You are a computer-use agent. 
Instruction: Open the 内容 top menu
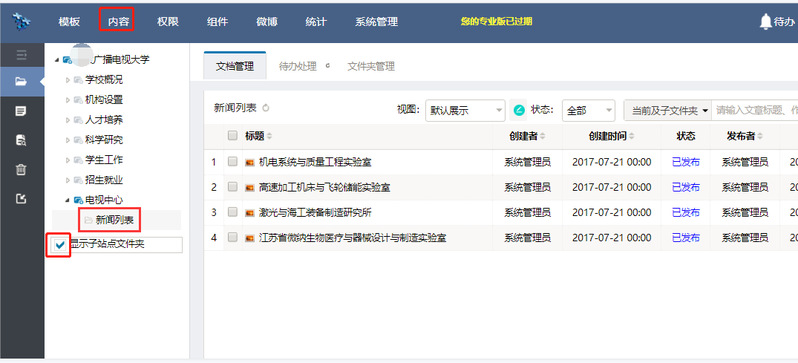[x=119, y=22]
